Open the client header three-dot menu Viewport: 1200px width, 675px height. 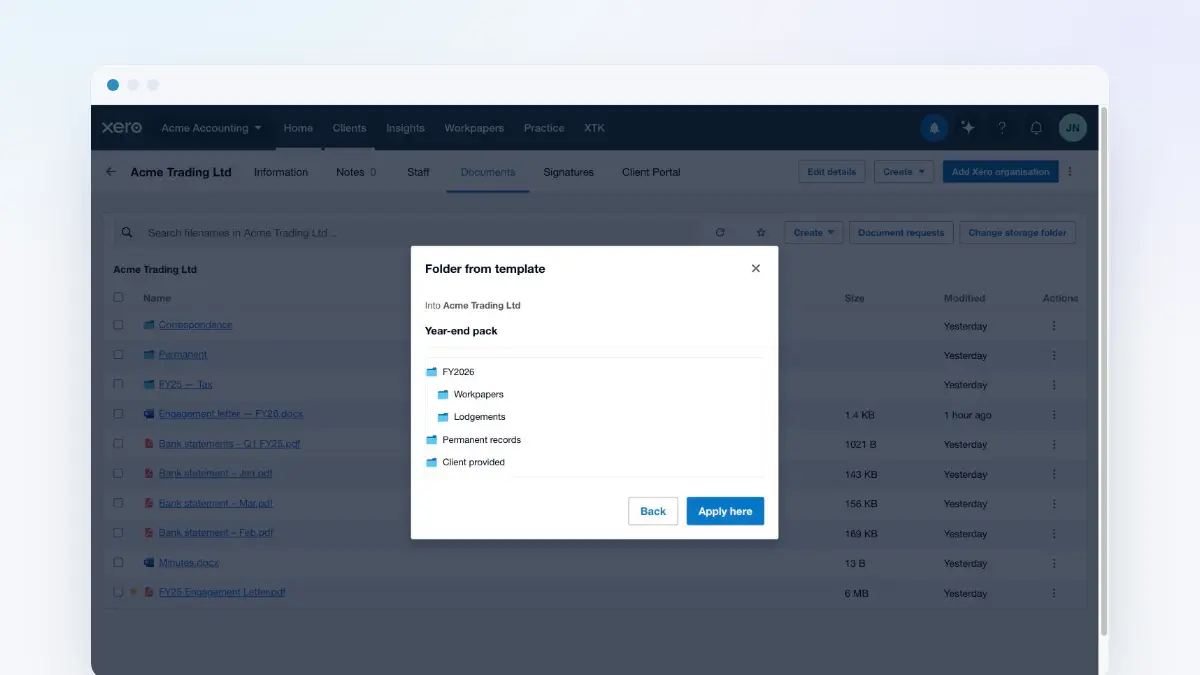pyautogui.click(x=1070, y=172)
